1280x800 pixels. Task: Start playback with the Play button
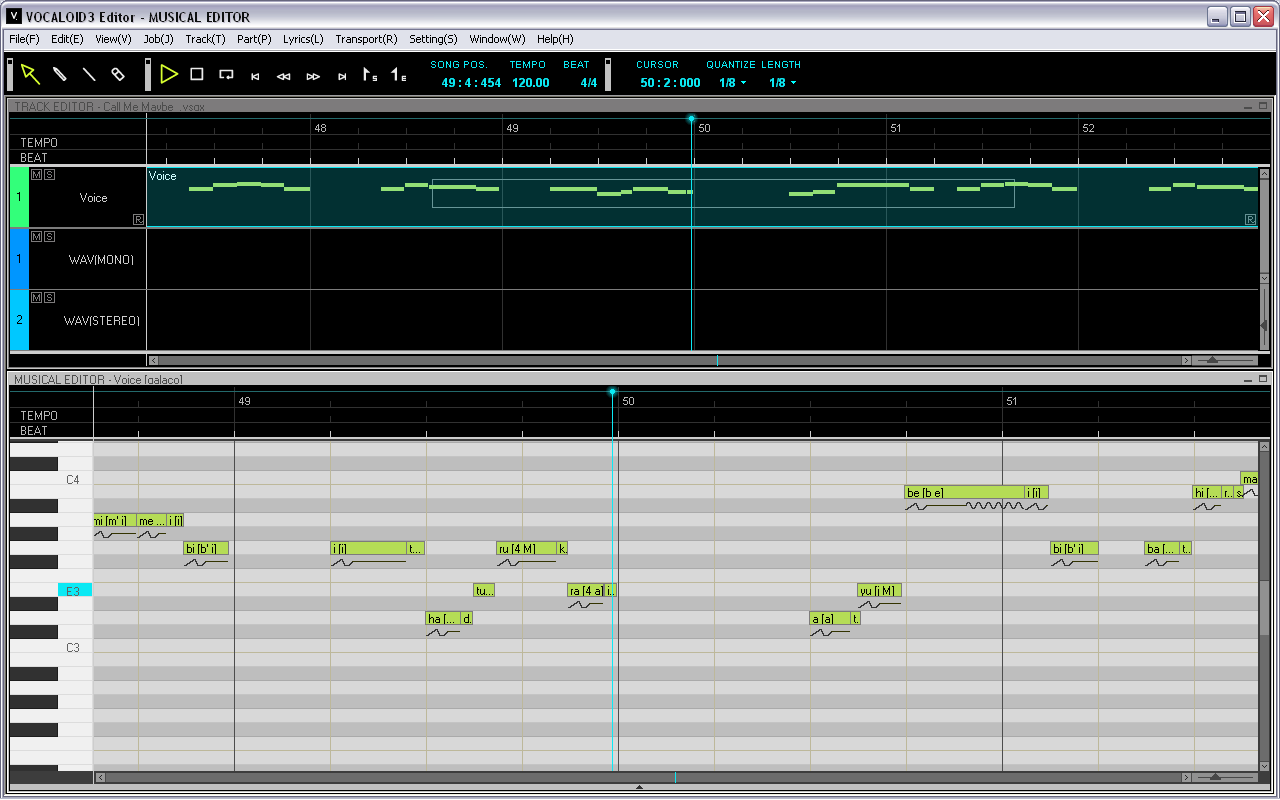169,74
